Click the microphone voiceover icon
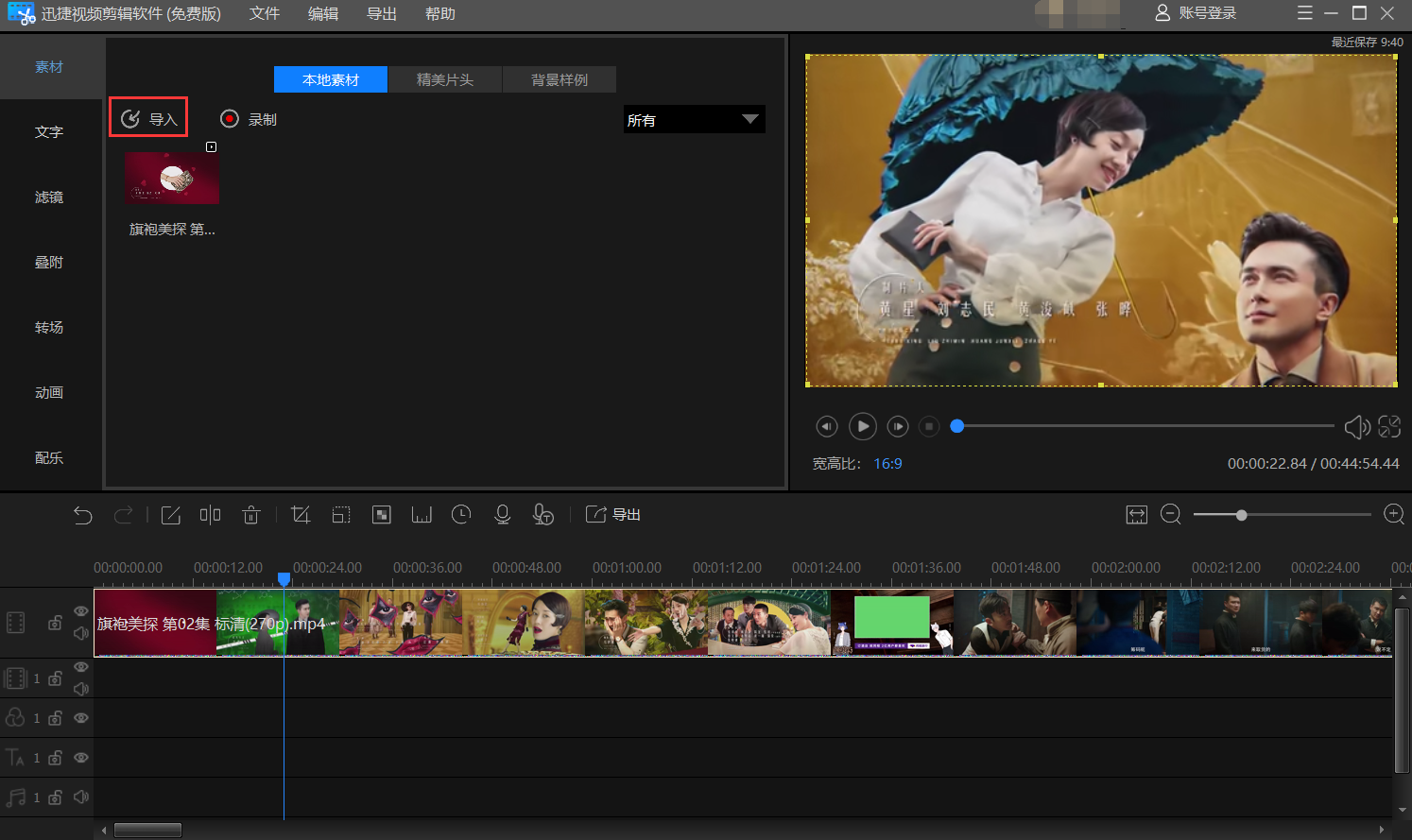 502,514
